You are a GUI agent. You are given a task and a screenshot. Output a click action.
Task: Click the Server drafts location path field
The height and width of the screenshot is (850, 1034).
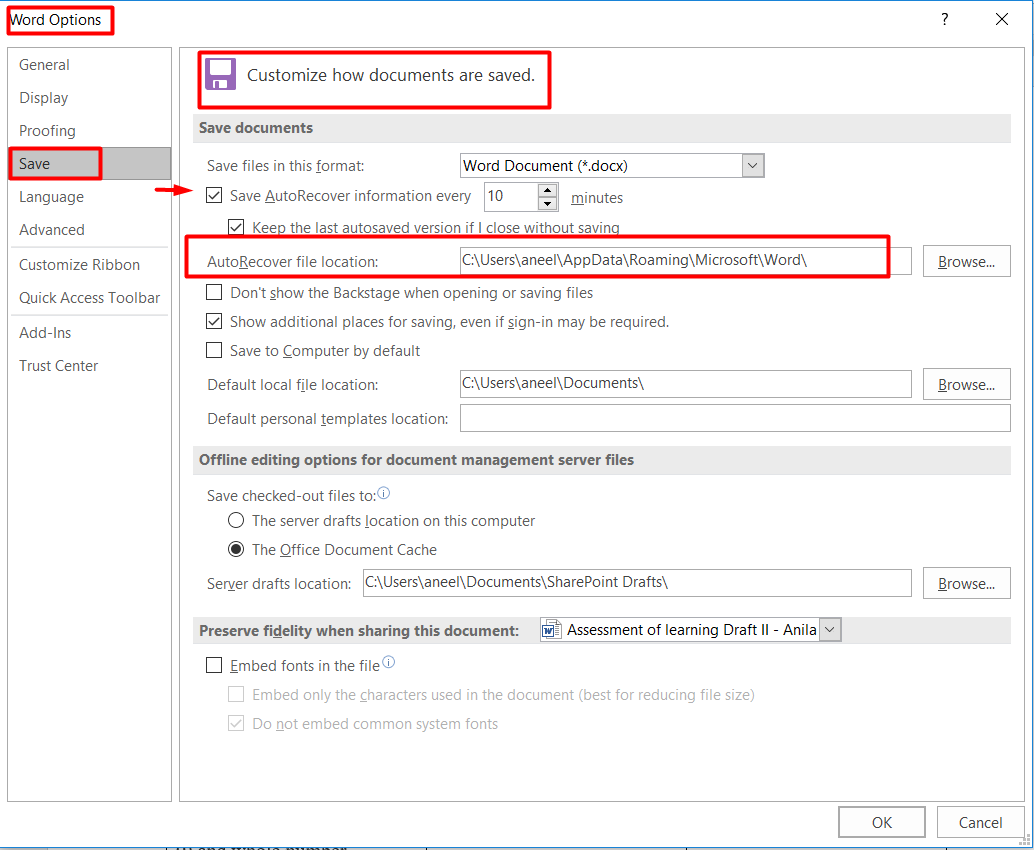click(637, 583)
